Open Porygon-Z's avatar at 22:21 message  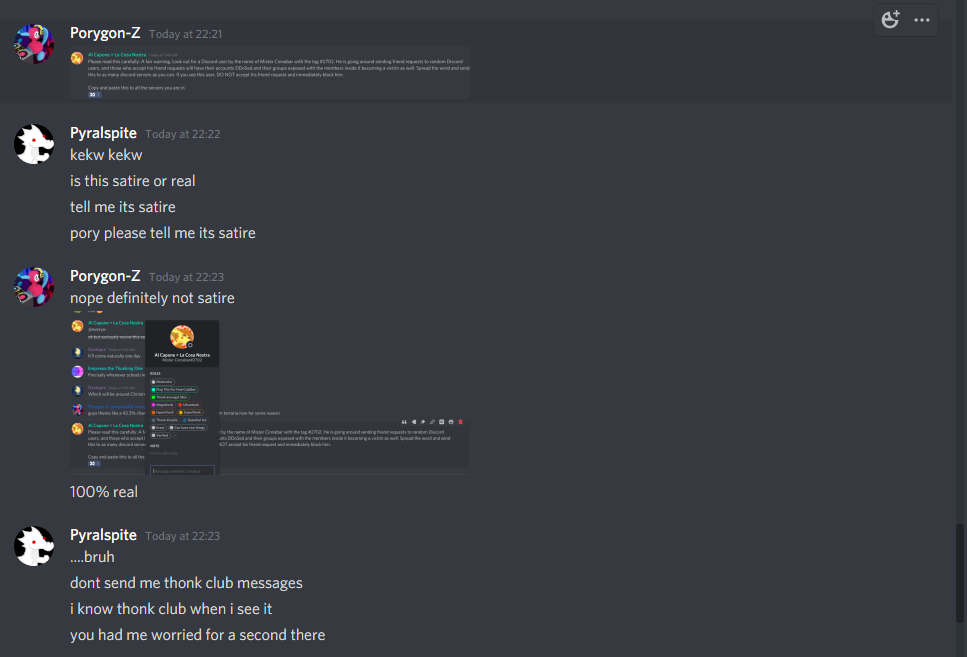click(34, 44)
